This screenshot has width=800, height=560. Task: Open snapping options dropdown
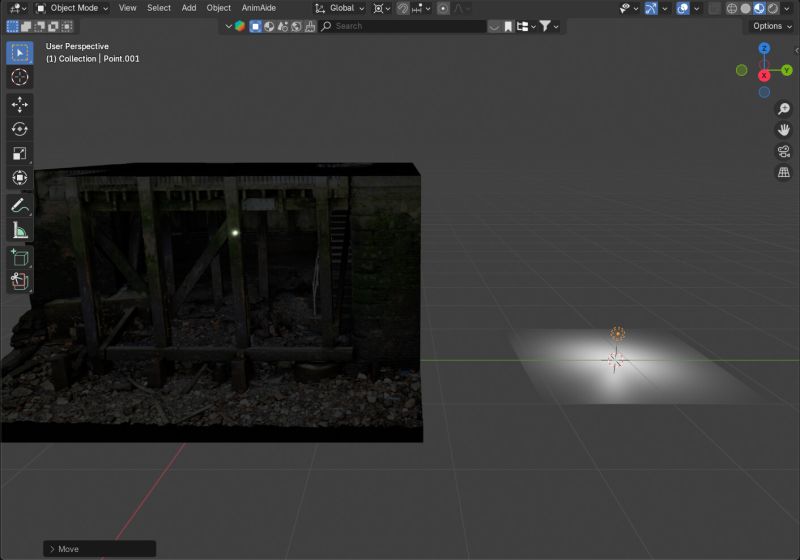(x=421, y=8)
